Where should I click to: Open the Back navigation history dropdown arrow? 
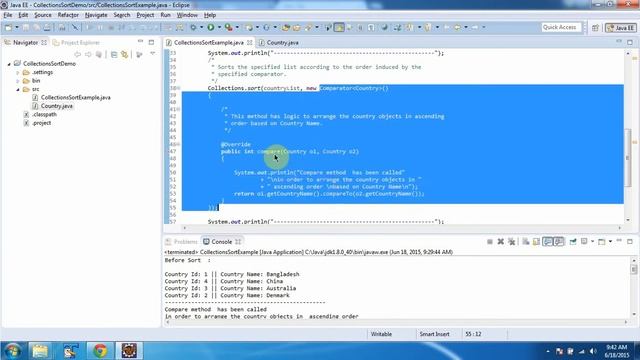click(x=466, y=27)
